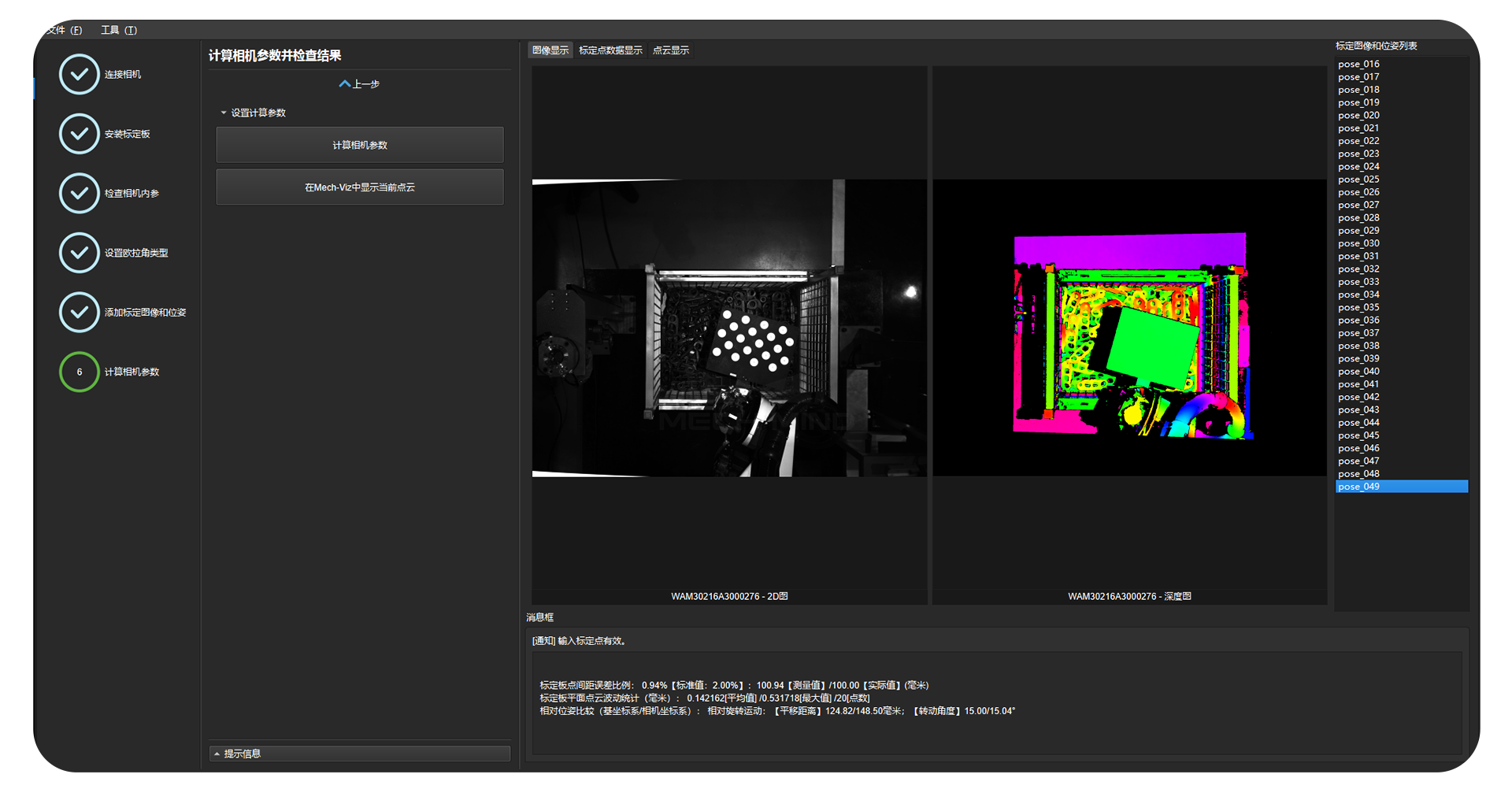
Task: Select pose_028 in the pose list
Action: [1402, 217]
